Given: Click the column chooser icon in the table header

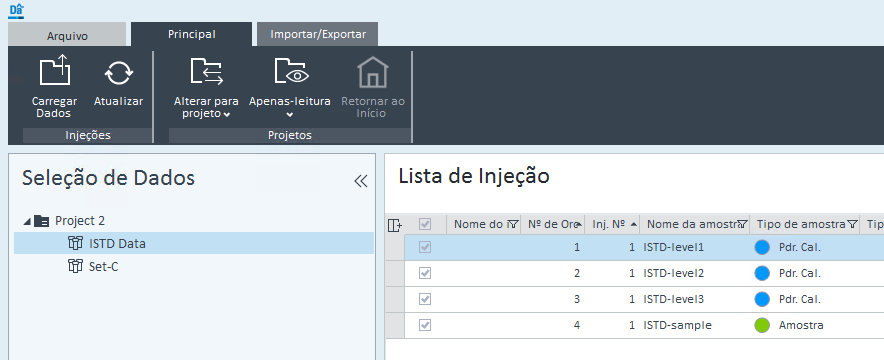Looking at the screenshot, I should click(x=395, y=225).
